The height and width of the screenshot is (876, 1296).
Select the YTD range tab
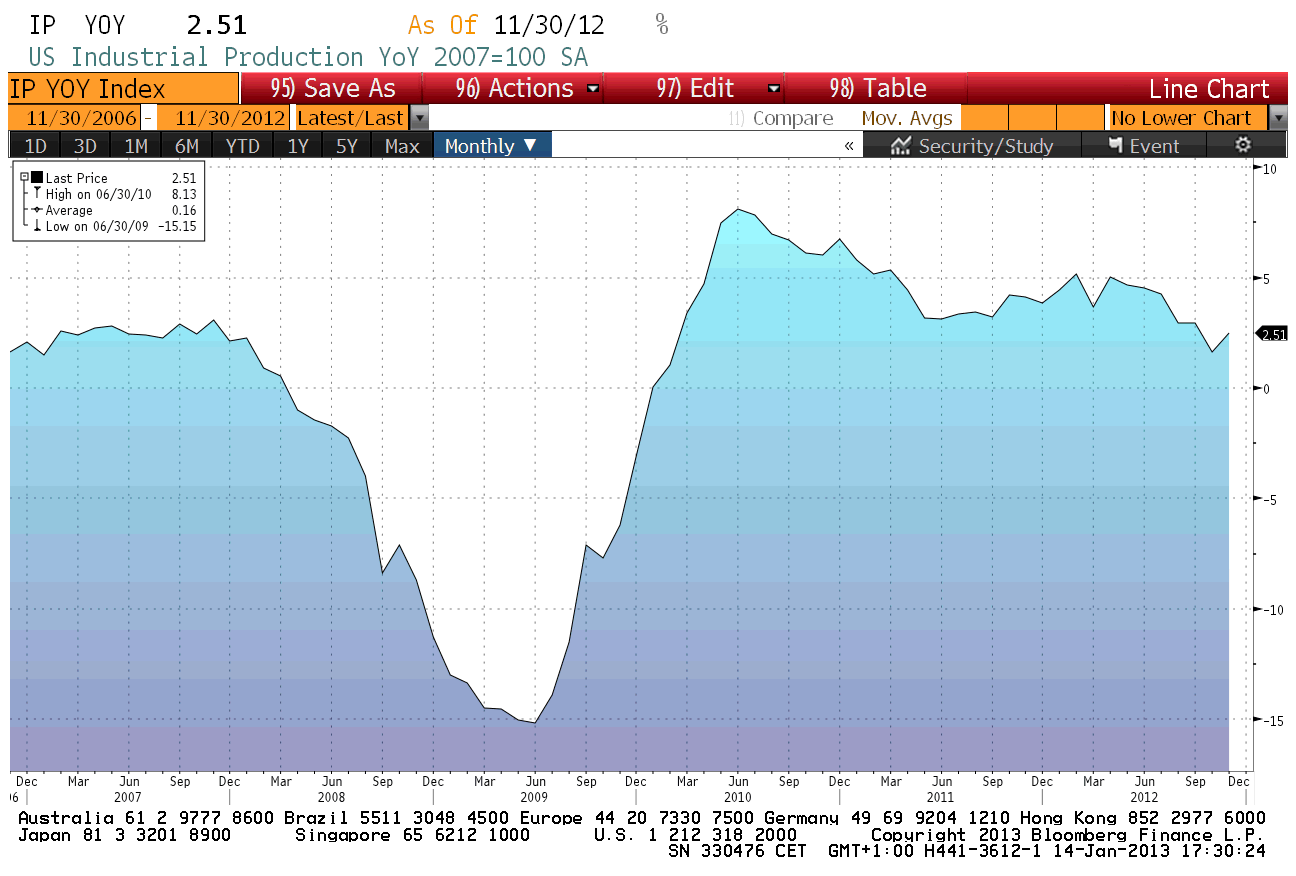point(243,146)
